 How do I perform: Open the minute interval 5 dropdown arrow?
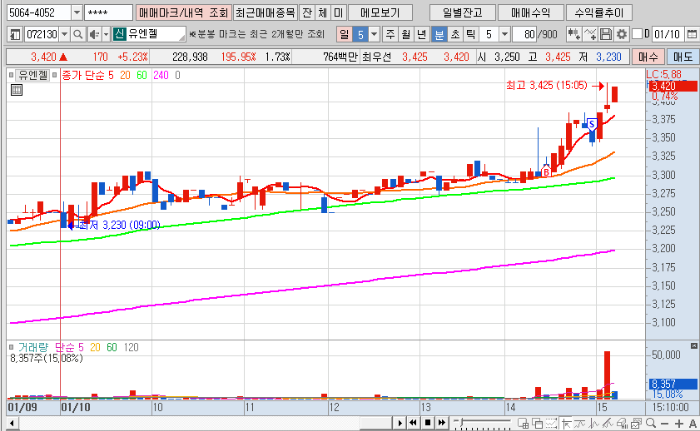[x=504, y=34]
